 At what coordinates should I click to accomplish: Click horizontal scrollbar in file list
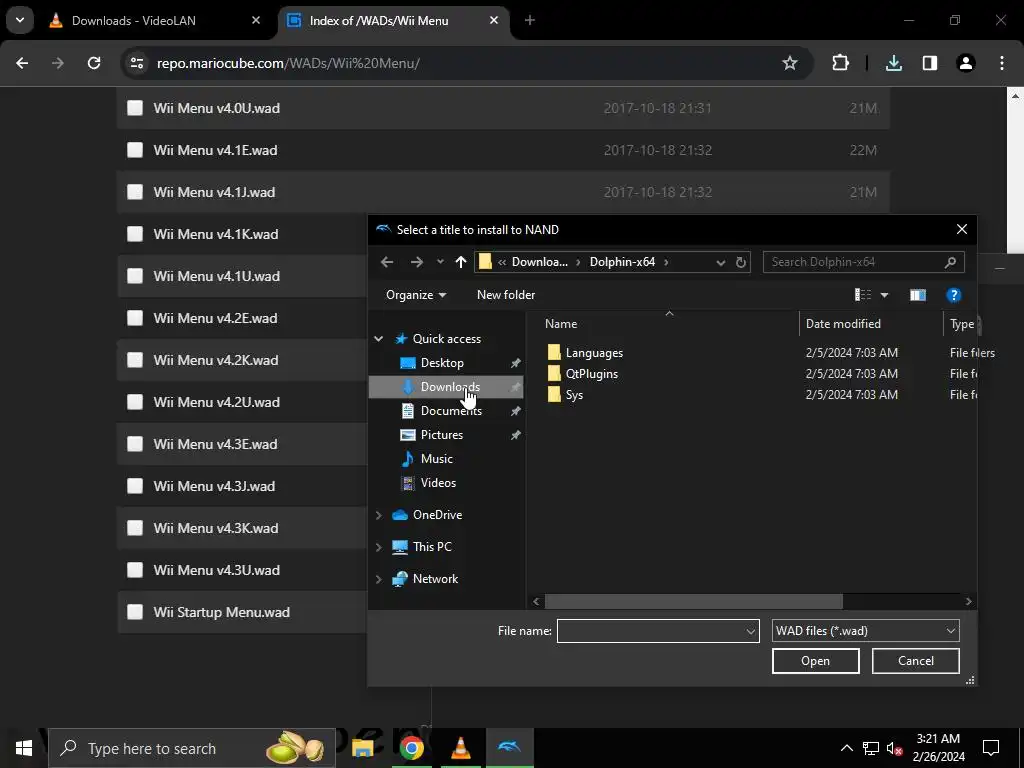(x=694, y=601)
